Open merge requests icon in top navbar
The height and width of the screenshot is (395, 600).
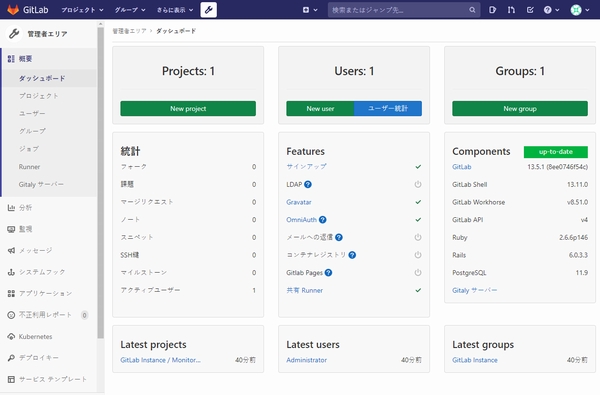511,10
